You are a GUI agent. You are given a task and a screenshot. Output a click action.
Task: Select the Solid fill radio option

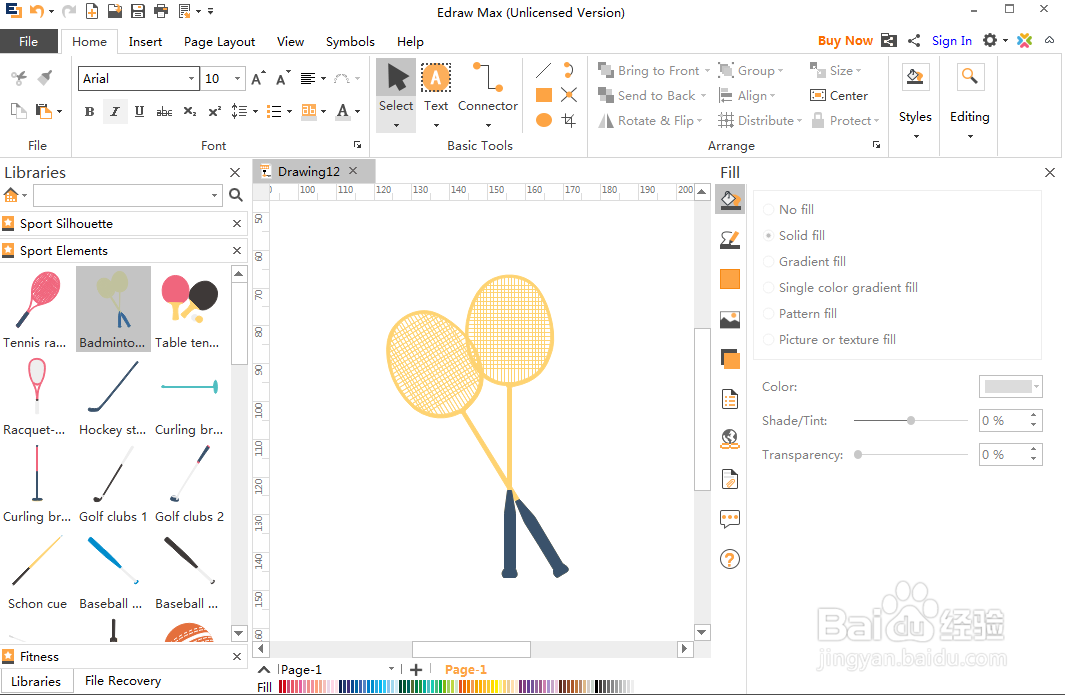[769, 235]
